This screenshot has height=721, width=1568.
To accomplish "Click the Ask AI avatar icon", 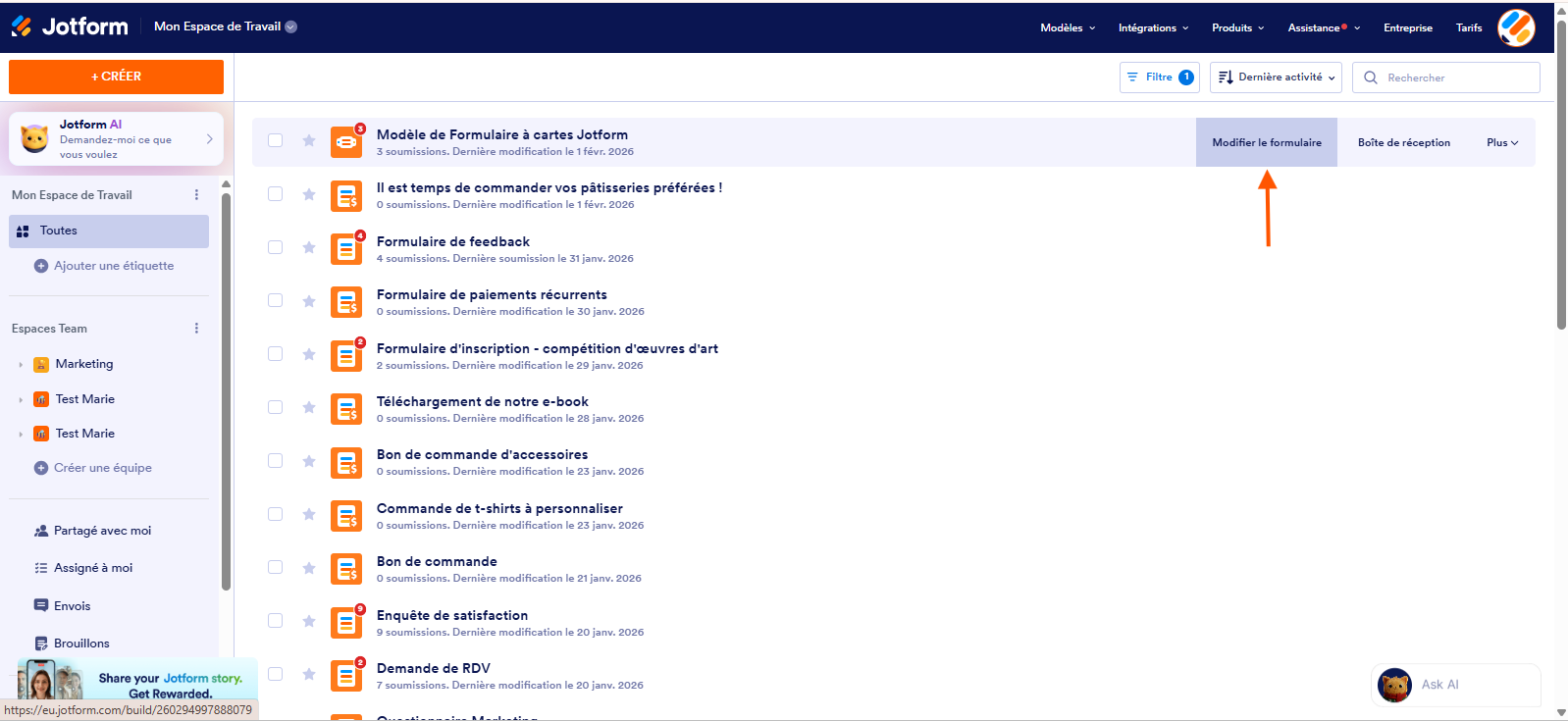I will [1394, 685].
